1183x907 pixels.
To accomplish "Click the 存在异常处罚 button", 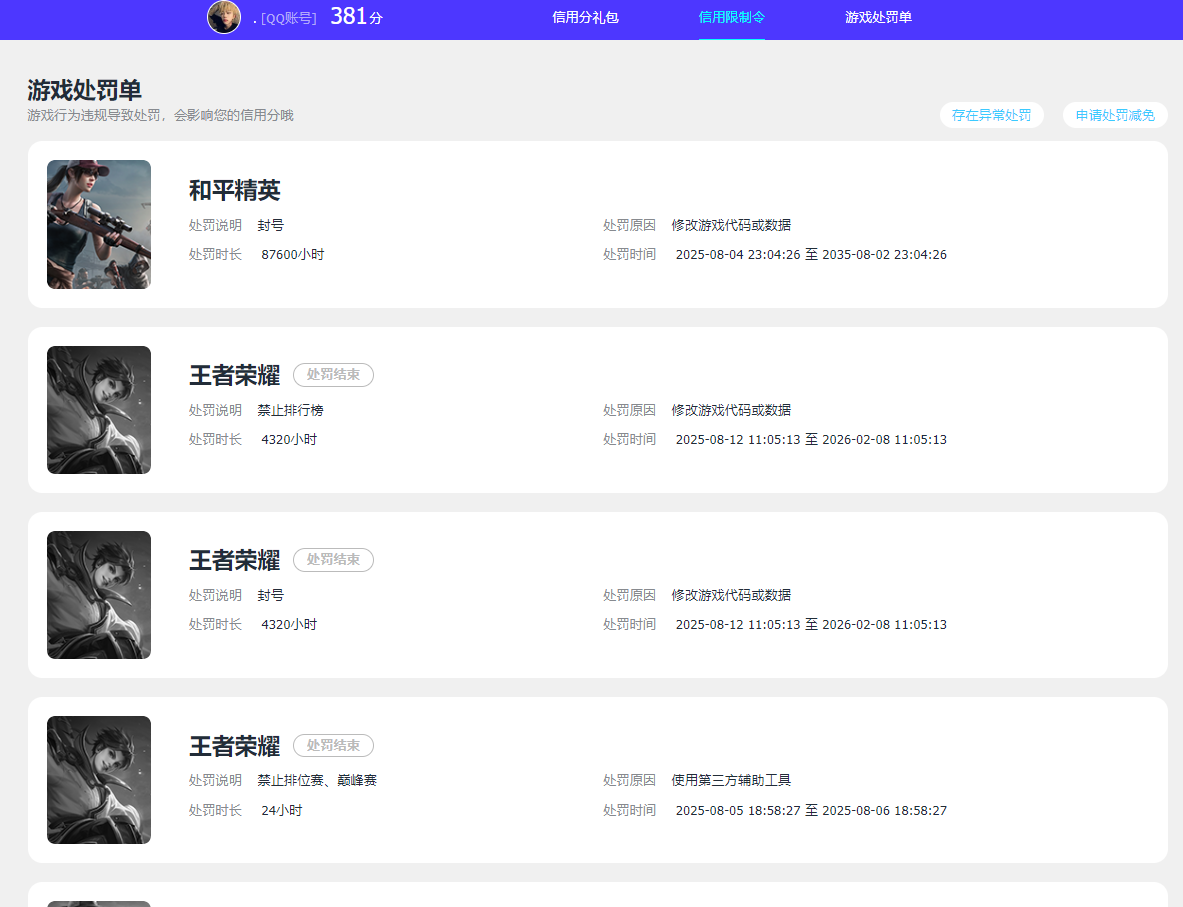I will (x=991, y=115).
